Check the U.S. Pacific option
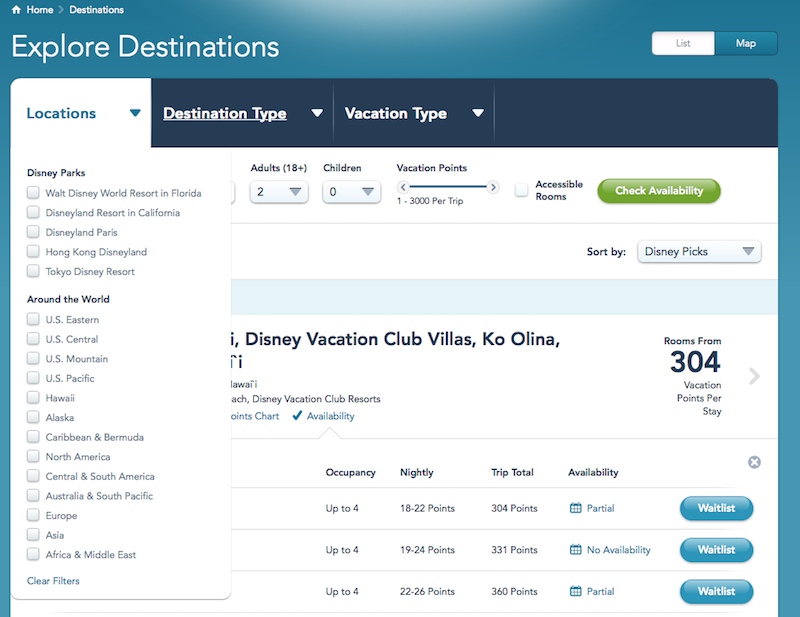800x617 pixels. (x=33, y=378)
